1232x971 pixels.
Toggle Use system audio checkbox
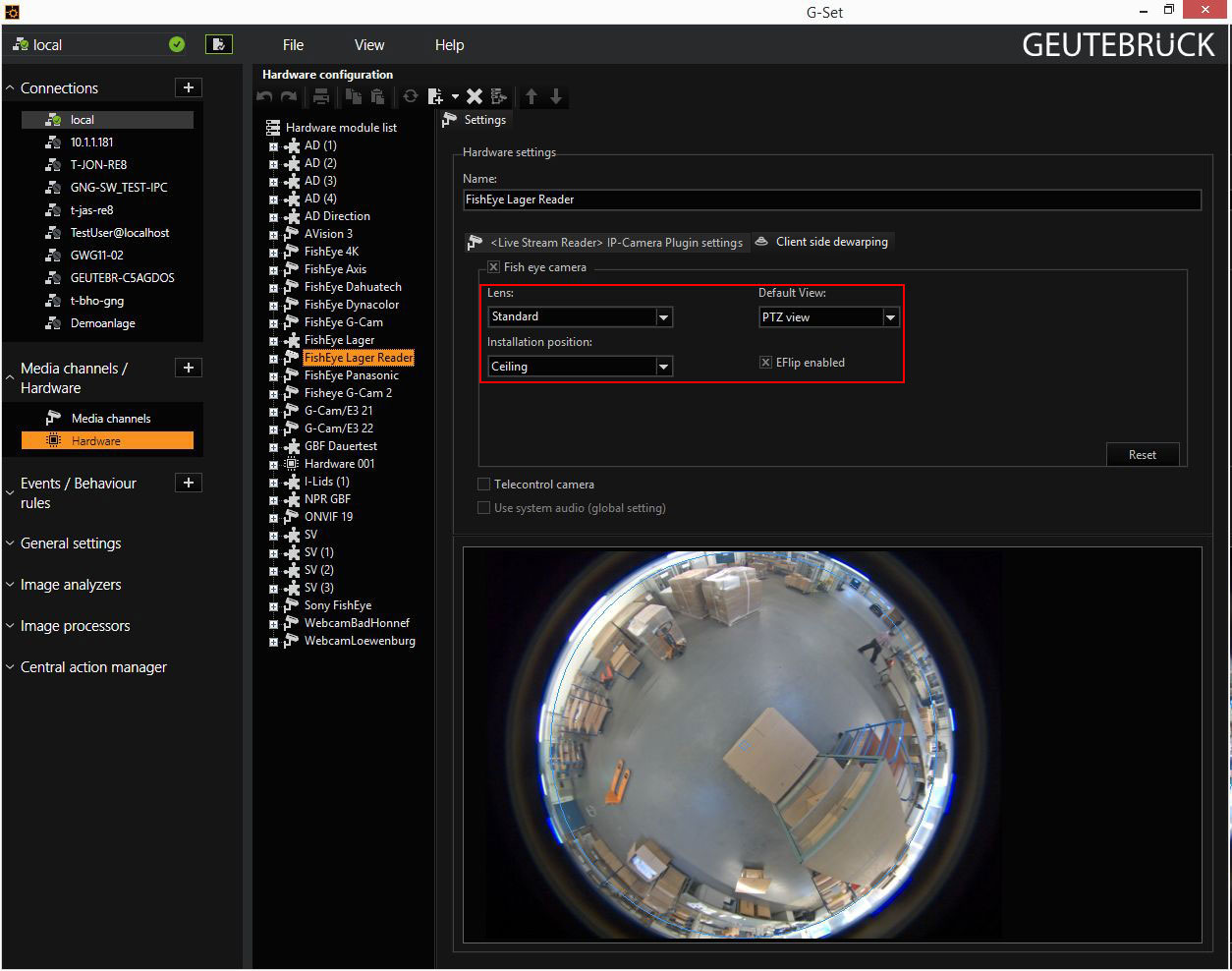(483, 508)
